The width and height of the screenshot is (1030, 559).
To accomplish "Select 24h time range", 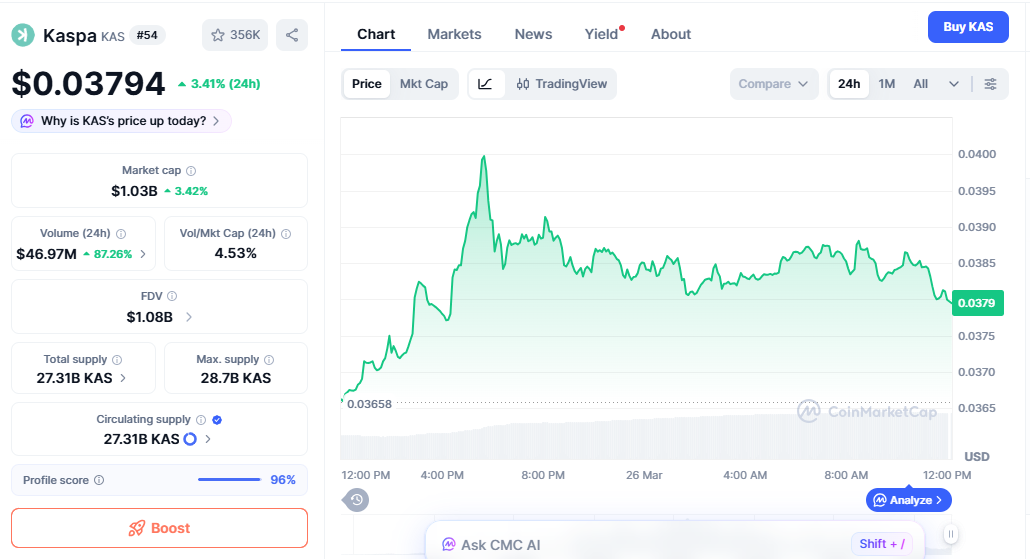I will click(849, 84).
